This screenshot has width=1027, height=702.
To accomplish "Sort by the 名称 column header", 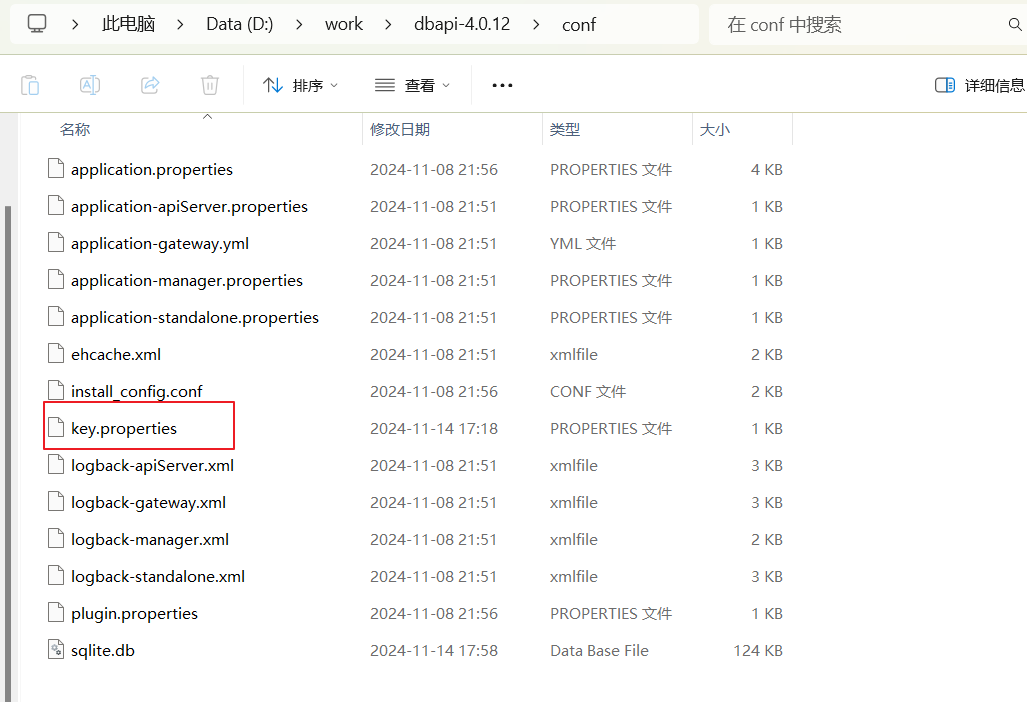I will click(75, 130).
